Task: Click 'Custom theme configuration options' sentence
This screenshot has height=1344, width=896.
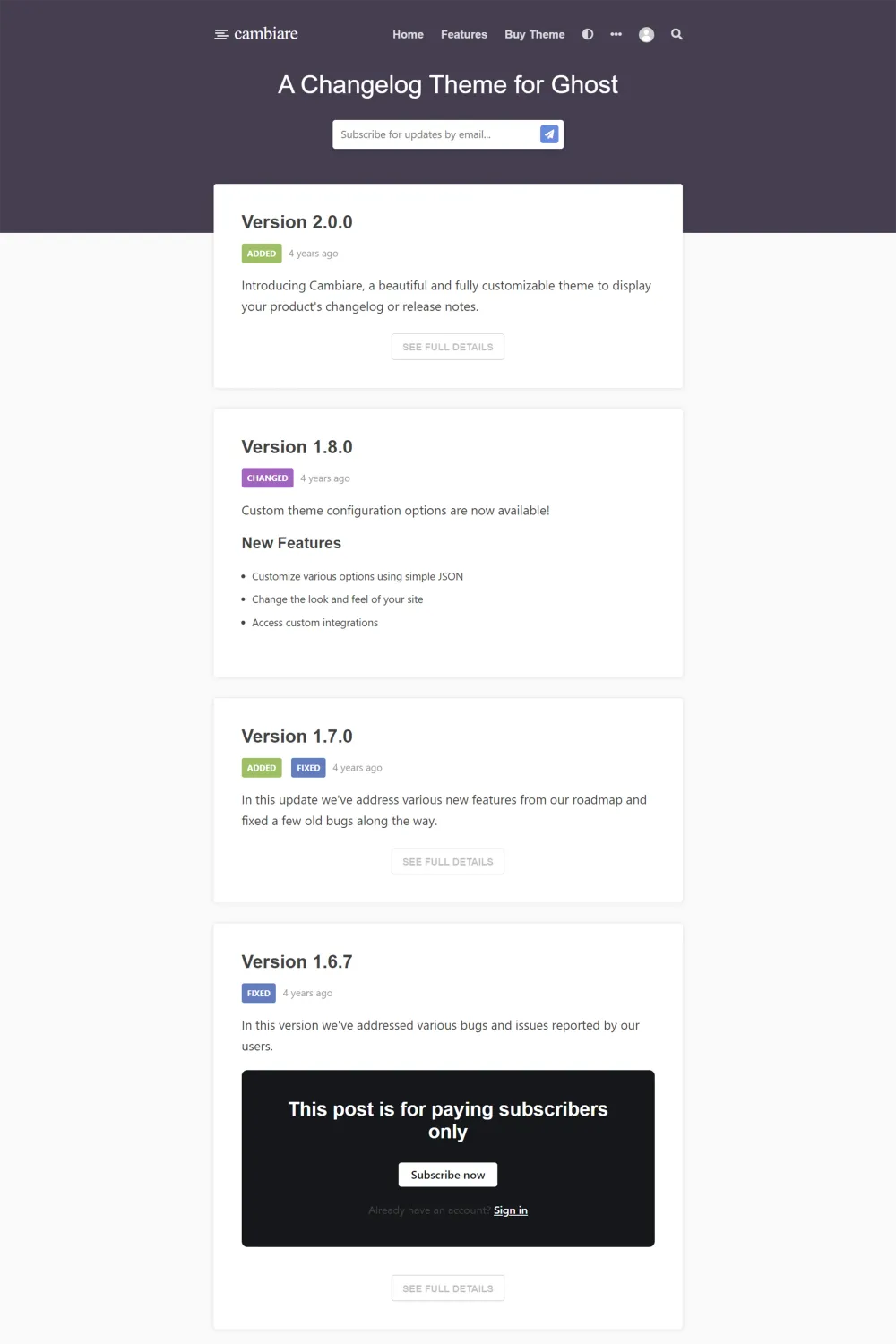Action: coord(395,511)
